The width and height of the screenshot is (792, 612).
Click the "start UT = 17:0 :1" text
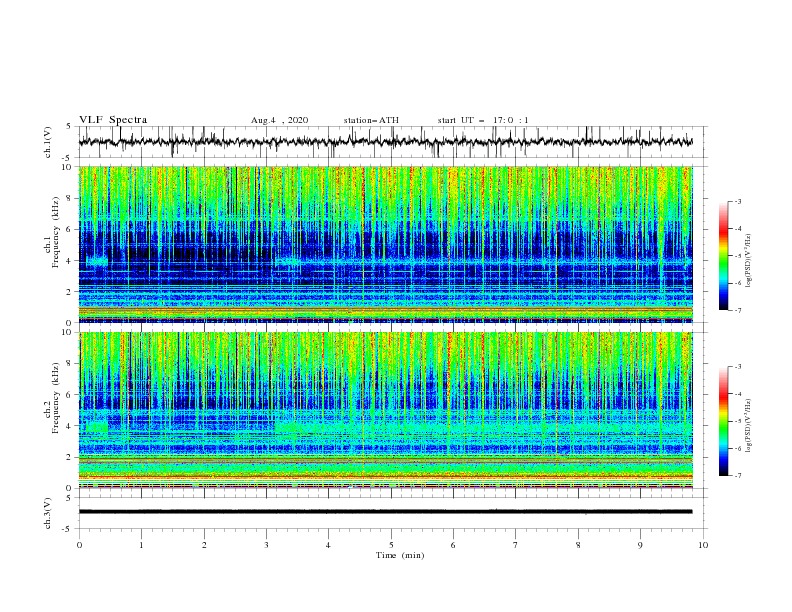[x=483, y=120]
